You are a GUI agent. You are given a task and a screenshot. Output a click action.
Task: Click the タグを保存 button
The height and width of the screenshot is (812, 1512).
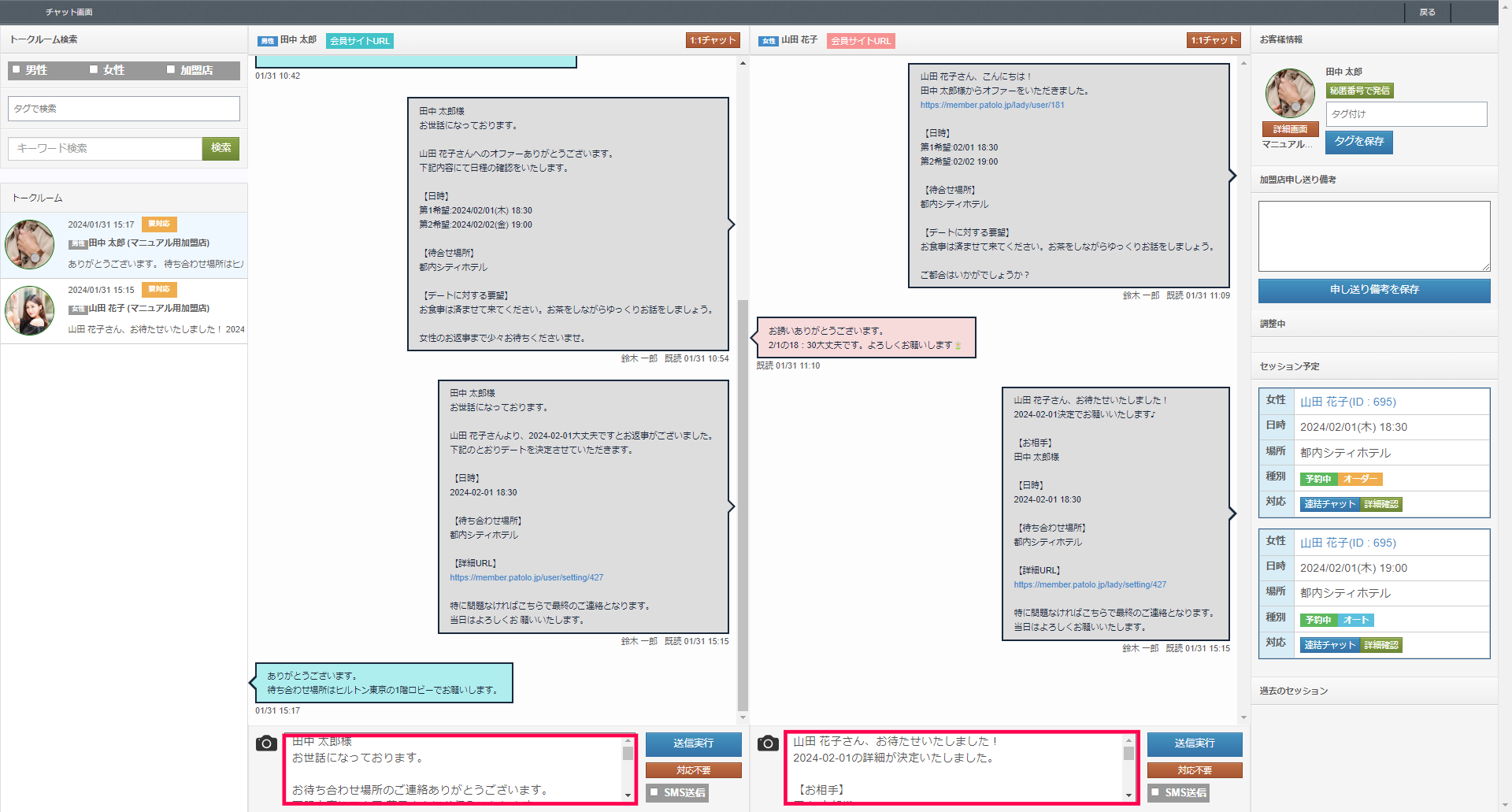click(x=1359, y=142)
